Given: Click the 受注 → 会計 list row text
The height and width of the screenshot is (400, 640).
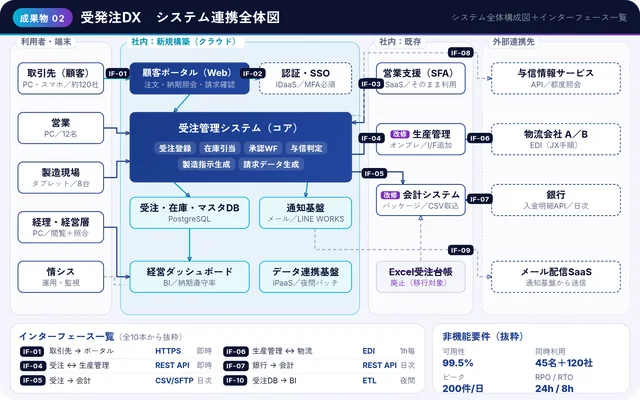Looking at the screenshot, I should point(70,380).
